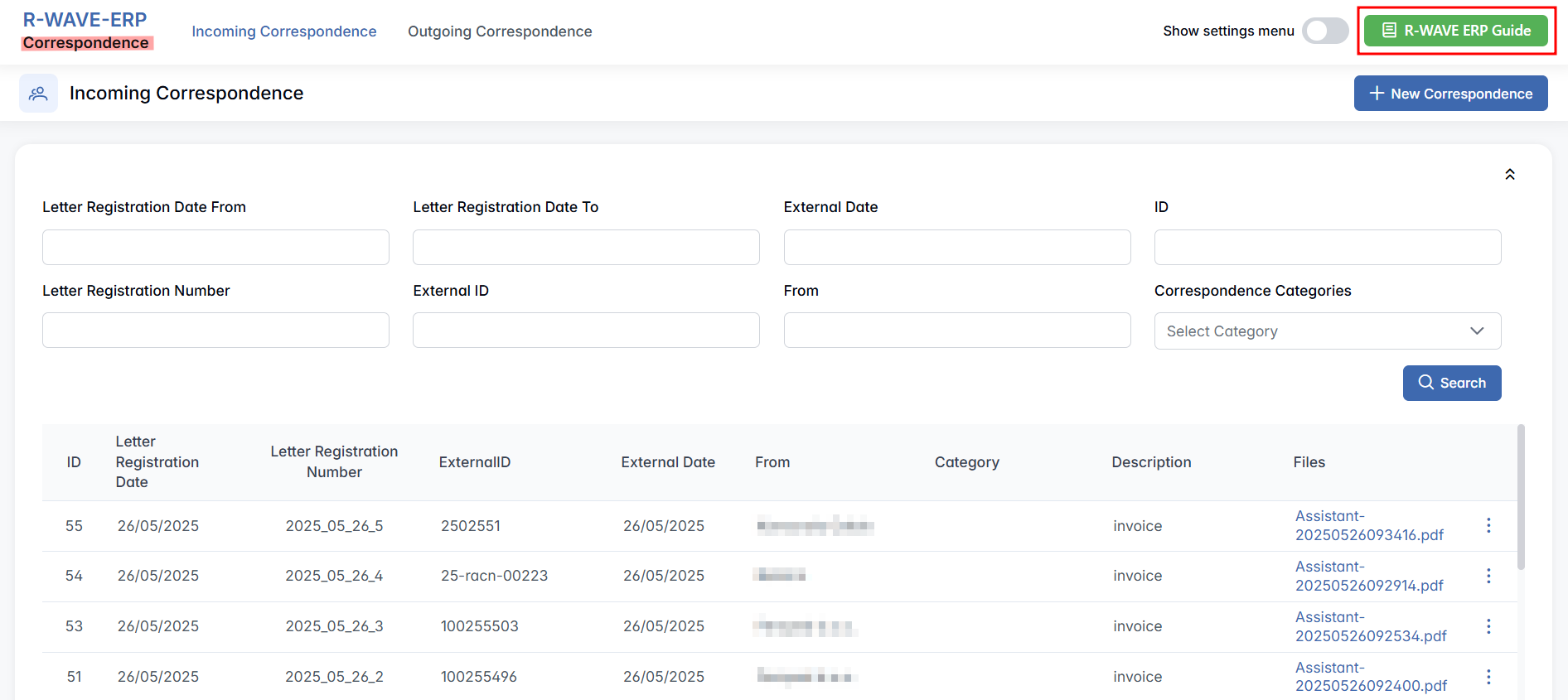The height and width of the screenshot is (700, 1568).
Task: Click the table's vertical scrollbar
Action: [x=1520, y=497]
